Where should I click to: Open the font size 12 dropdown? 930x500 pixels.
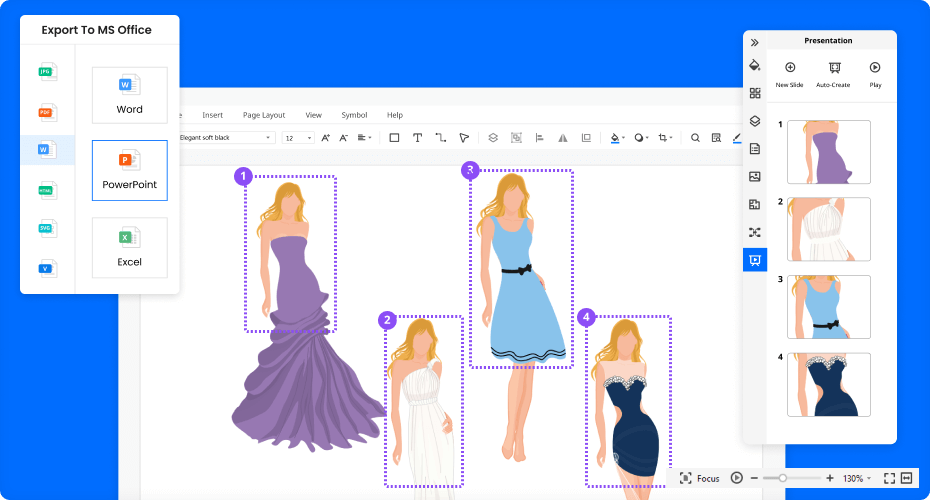(298, 138)
